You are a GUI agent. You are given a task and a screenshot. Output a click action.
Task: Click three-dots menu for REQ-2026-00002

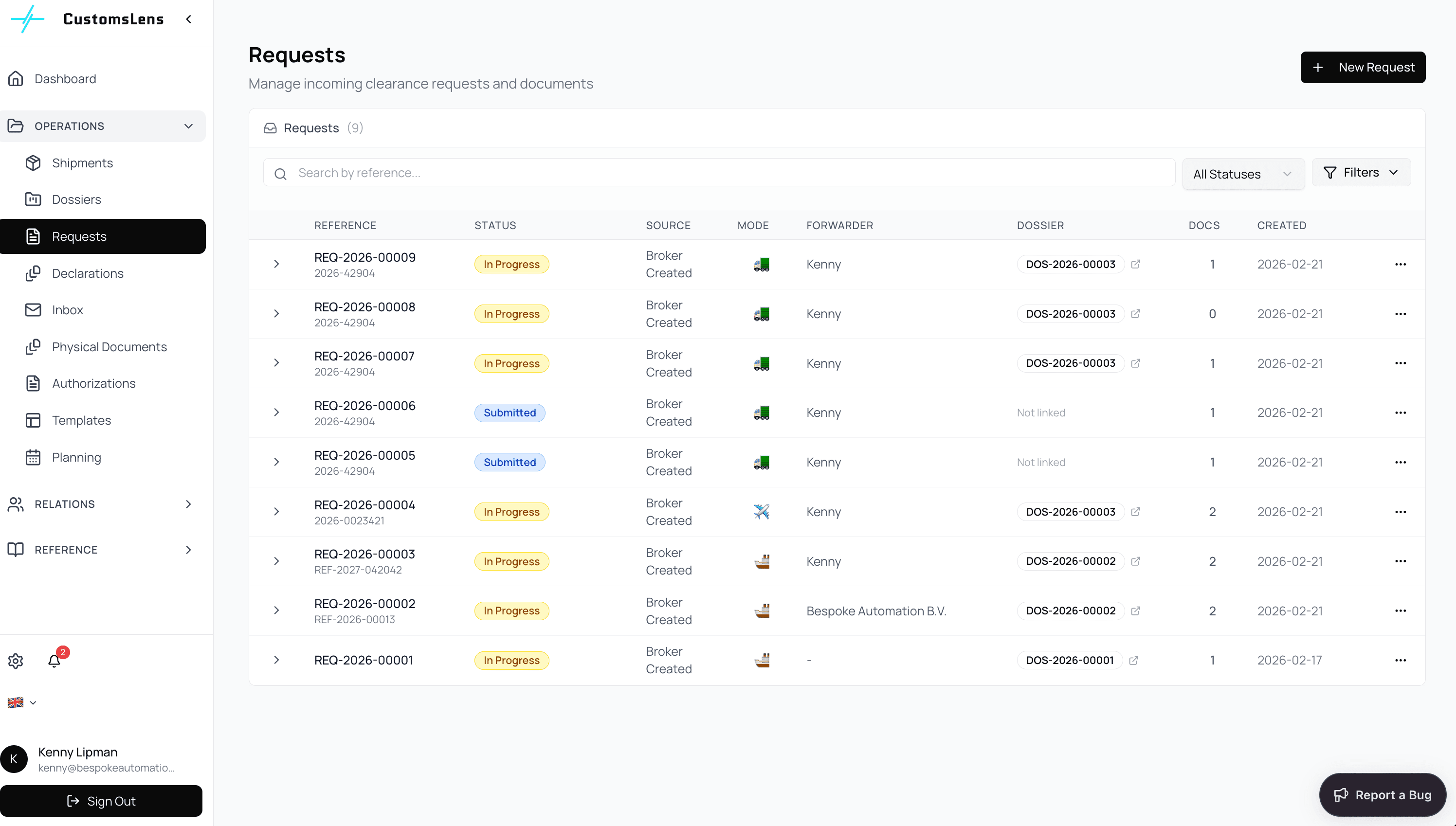pos(1401,611)
